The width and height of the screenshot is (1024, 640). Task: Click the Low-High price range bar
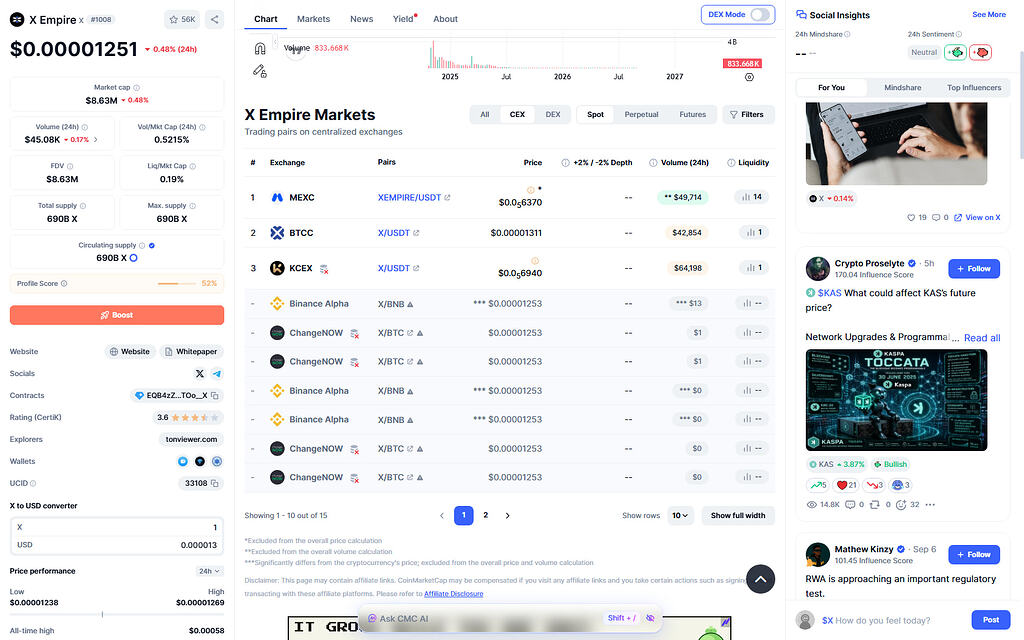(x=117, y=615)
